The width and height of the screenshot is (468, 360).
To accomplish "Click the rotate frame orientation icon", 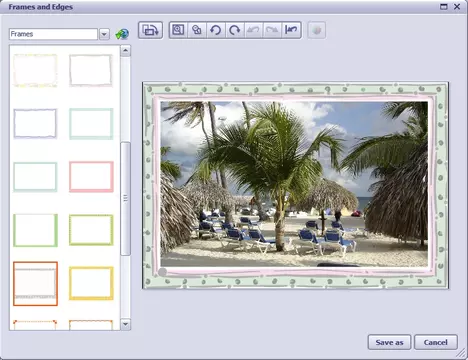I will [x=150, y=30].
